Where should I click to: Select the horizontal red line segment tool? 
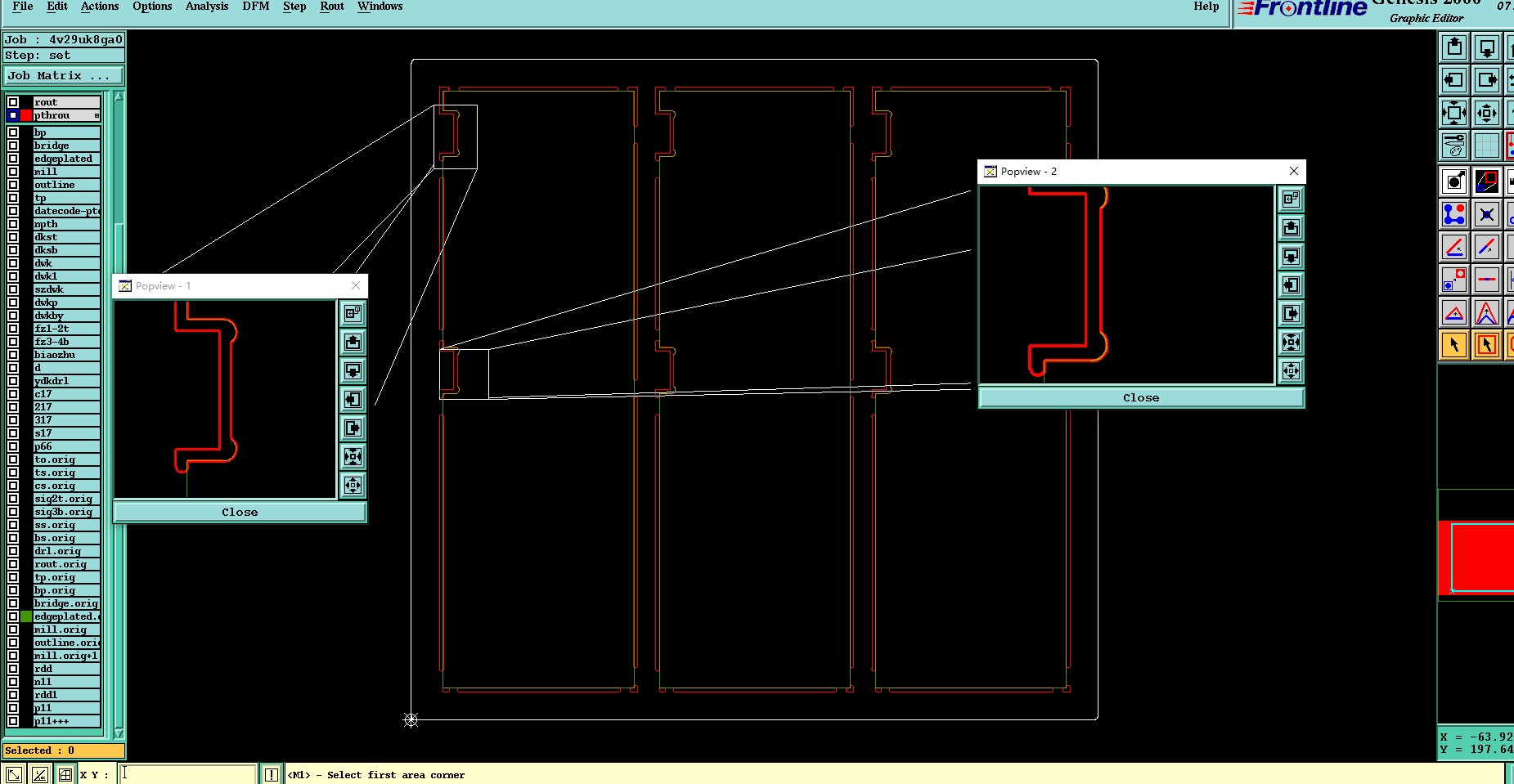pos(1487,280)
